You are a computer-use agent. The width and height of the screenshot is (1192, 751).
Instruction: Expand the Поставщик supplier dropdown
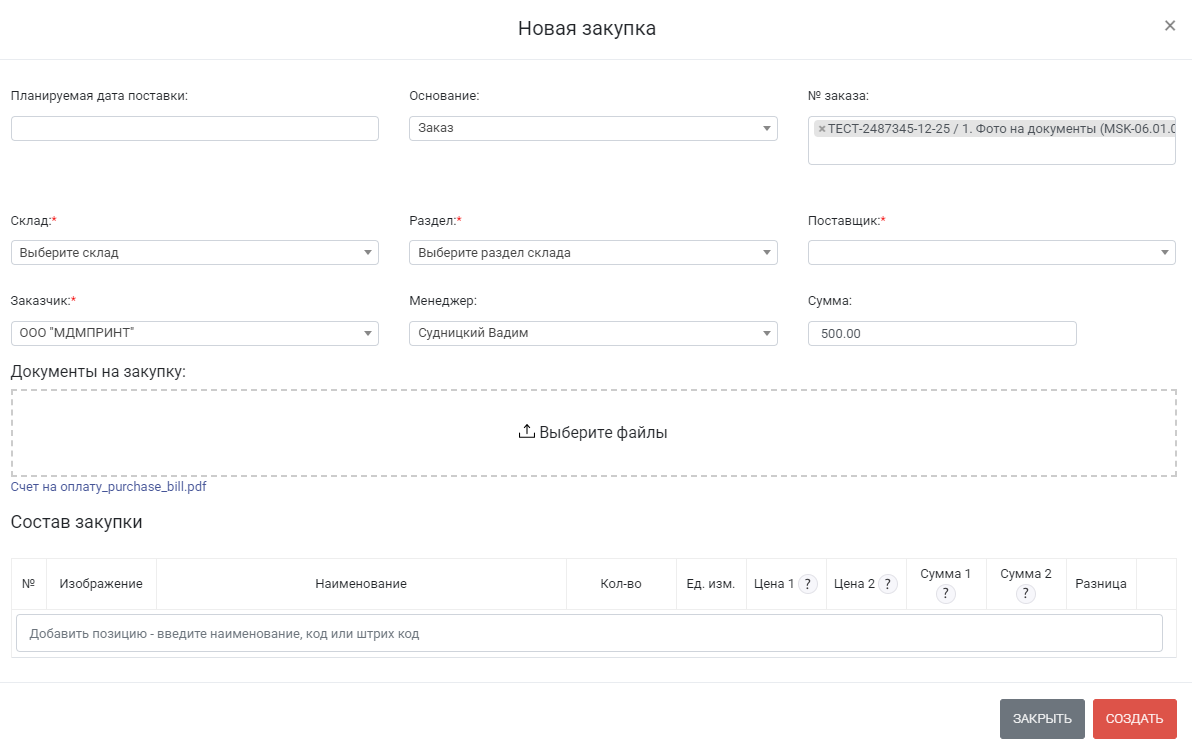coord(991,253)
